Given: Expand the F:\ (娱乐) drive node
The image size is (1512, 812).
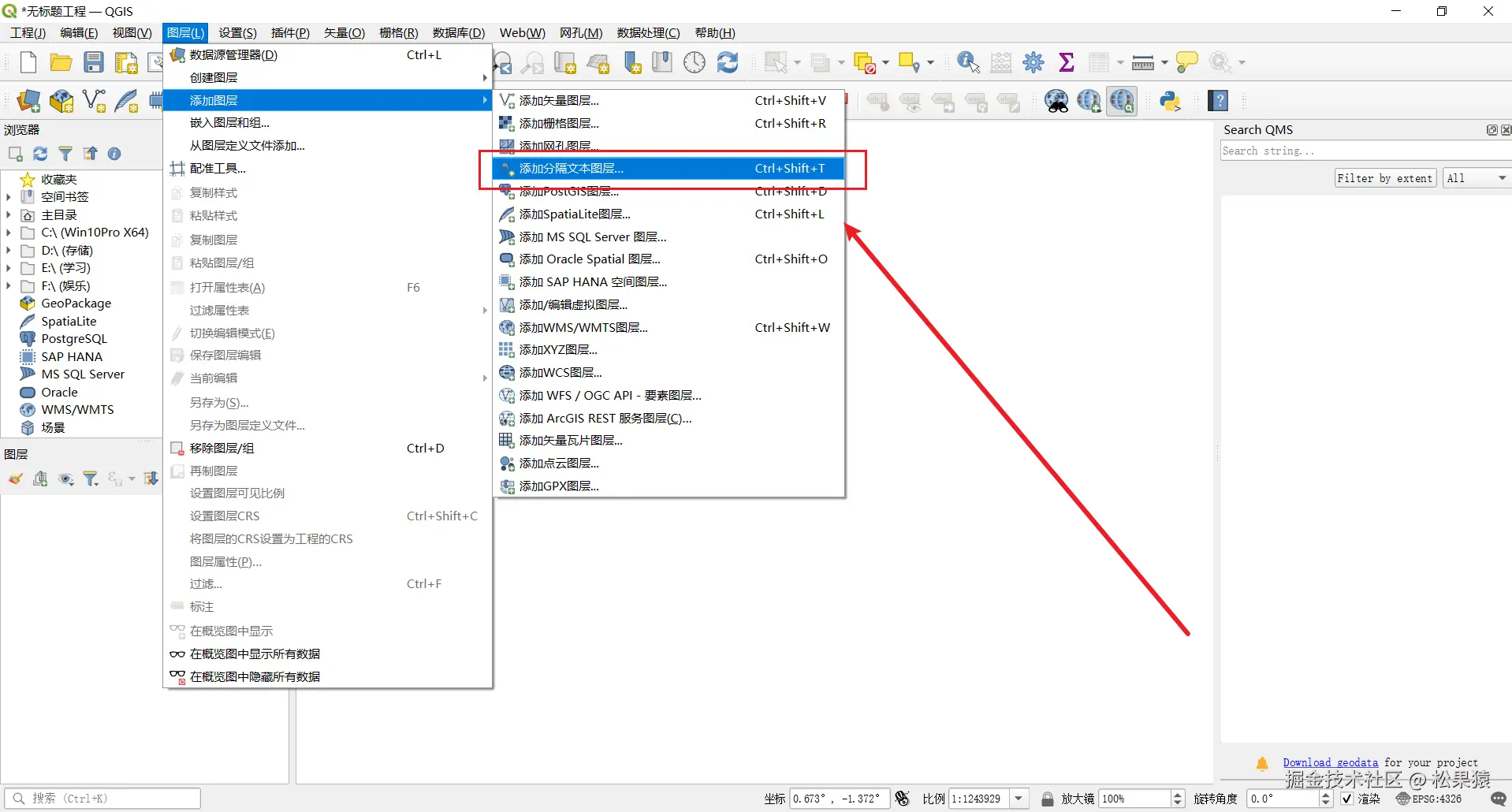Looking at the screenshot, I should pyautogui.click(x=9, y=286).
